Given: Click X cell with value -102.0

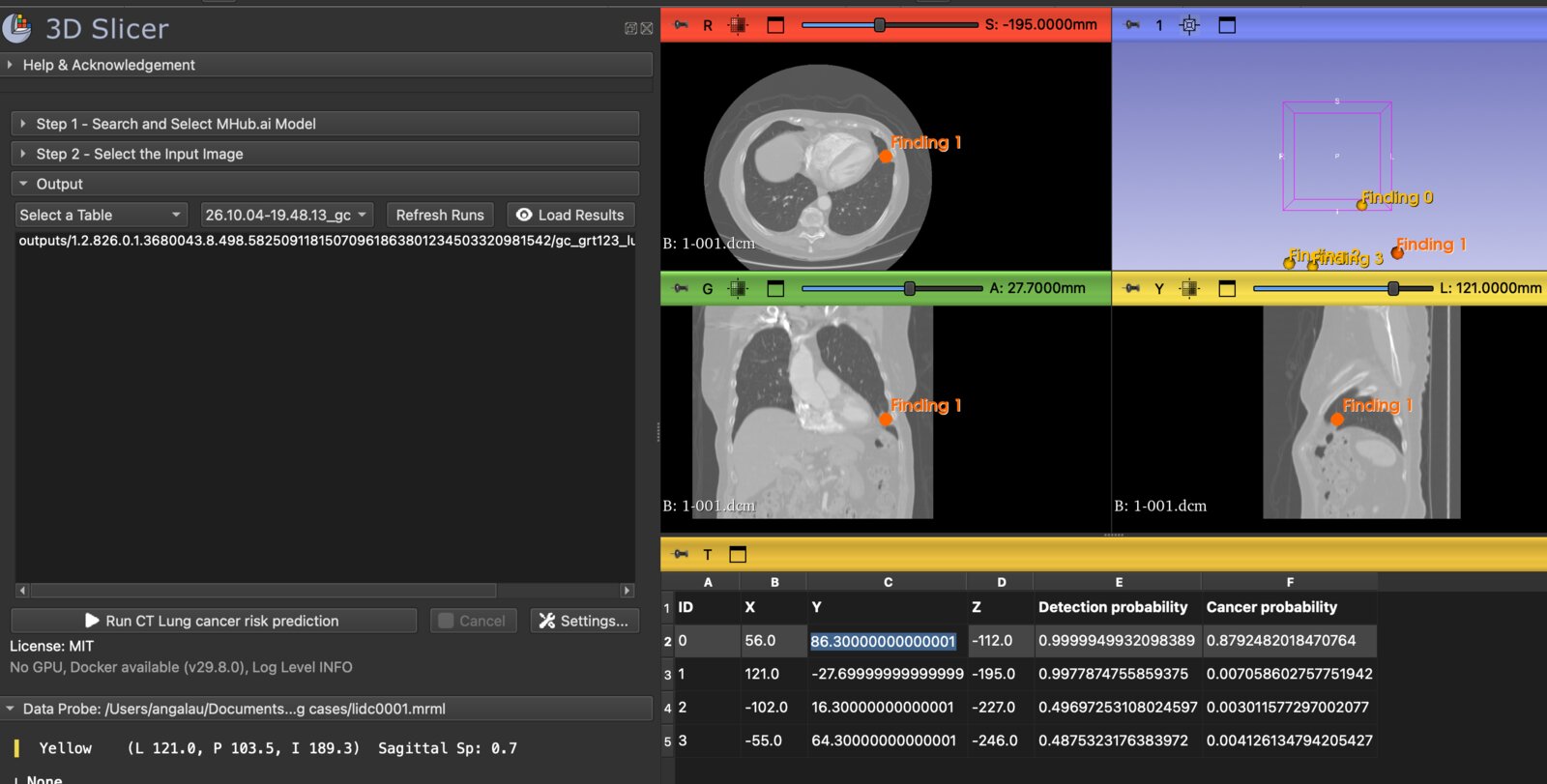Looking at the screenshot, I should coord(773,708).
